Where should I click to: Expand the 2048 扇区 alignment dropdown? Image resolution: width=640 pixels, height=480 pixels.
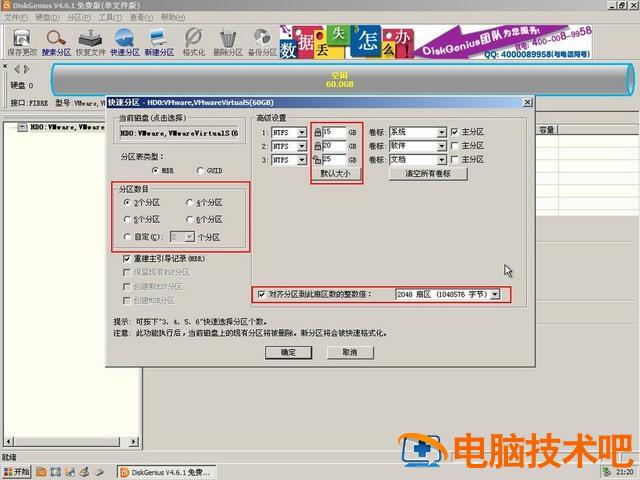494,295
